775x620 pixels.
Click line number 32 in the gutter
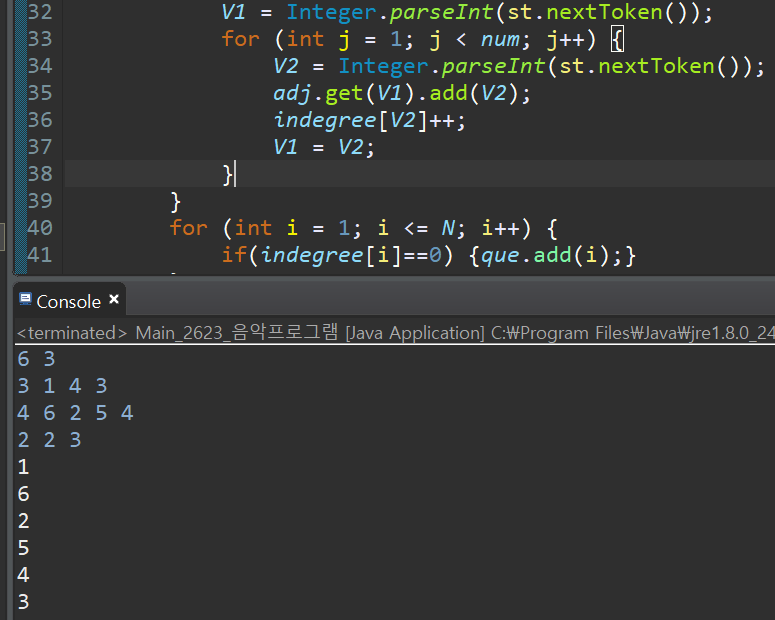pos(40,12)
